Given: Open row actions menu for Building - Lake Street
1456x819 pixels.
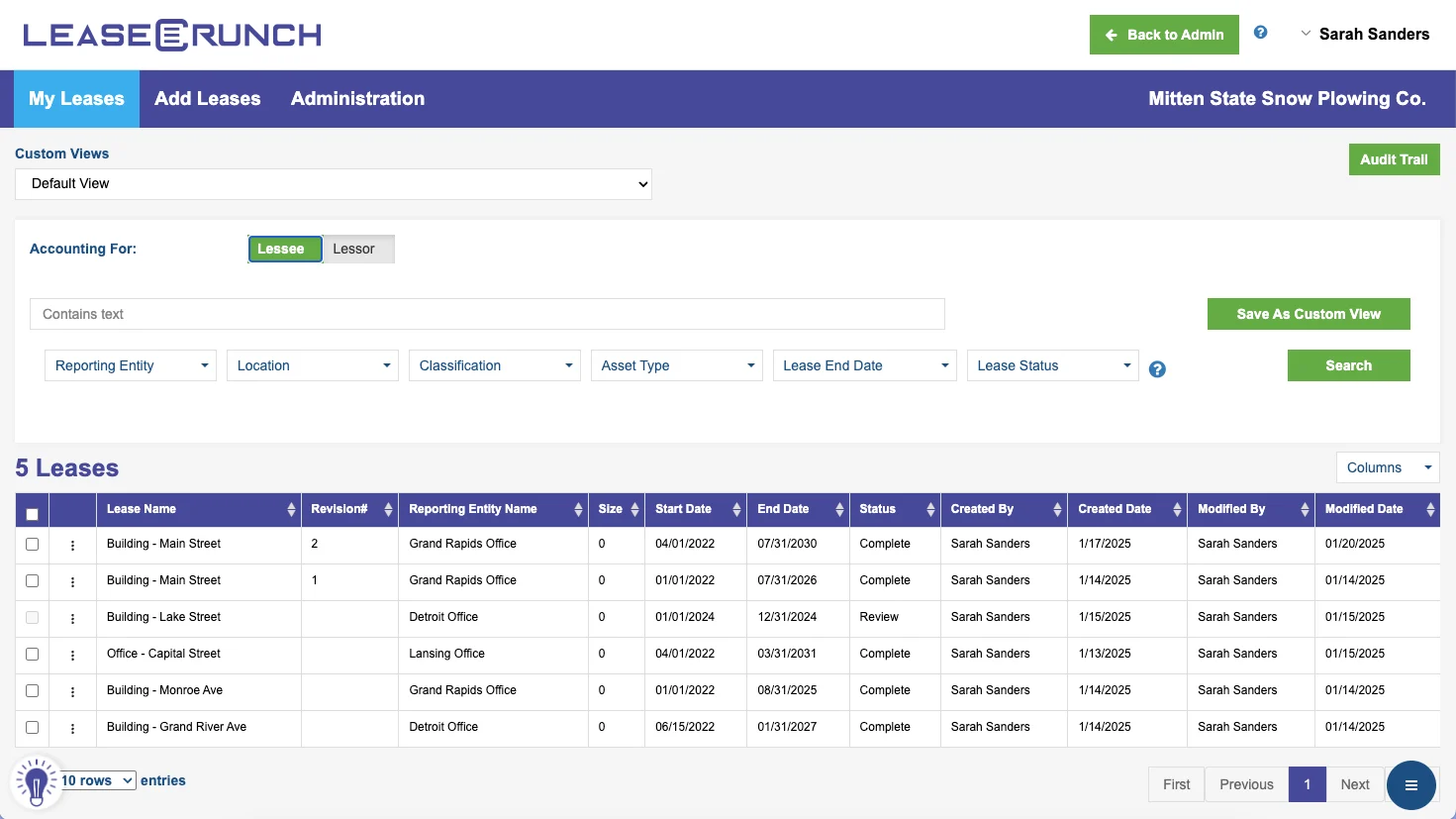Looking at the screenshot, I should click(x=72, y=618).
